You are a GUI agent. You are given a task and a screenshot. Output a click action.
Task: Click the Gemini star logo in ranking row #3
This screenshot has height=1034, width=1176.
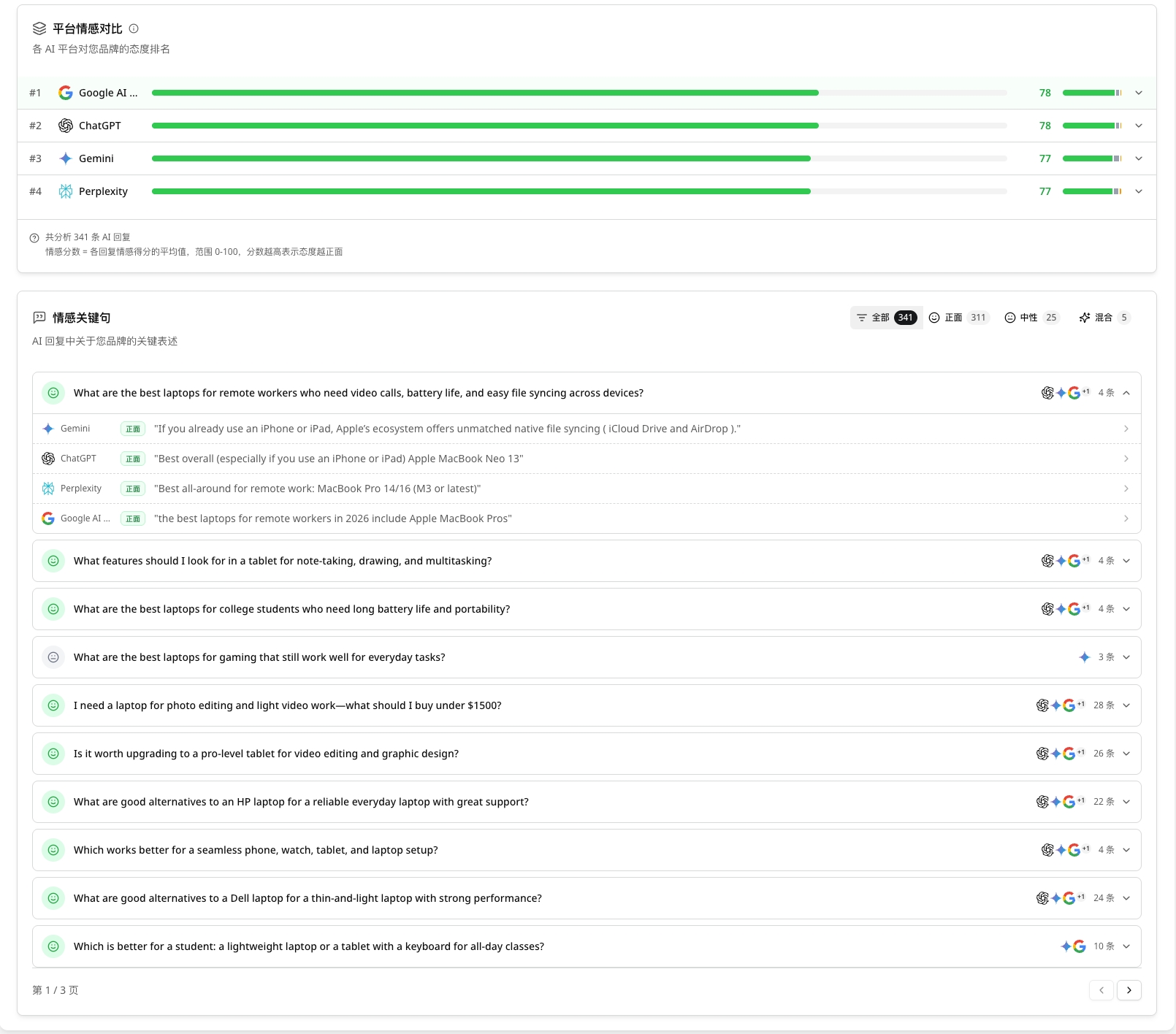66,158
